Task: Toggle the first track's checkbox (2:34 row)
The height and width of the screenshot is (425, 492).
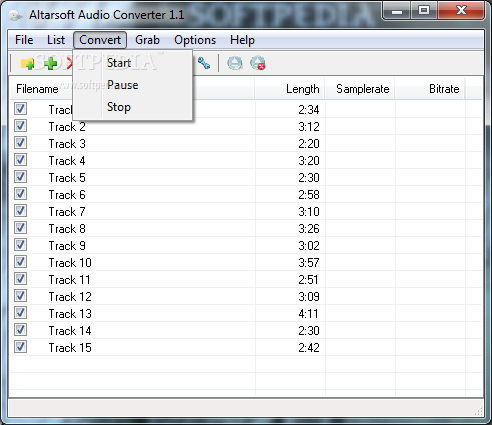Action: coord(20,109)
